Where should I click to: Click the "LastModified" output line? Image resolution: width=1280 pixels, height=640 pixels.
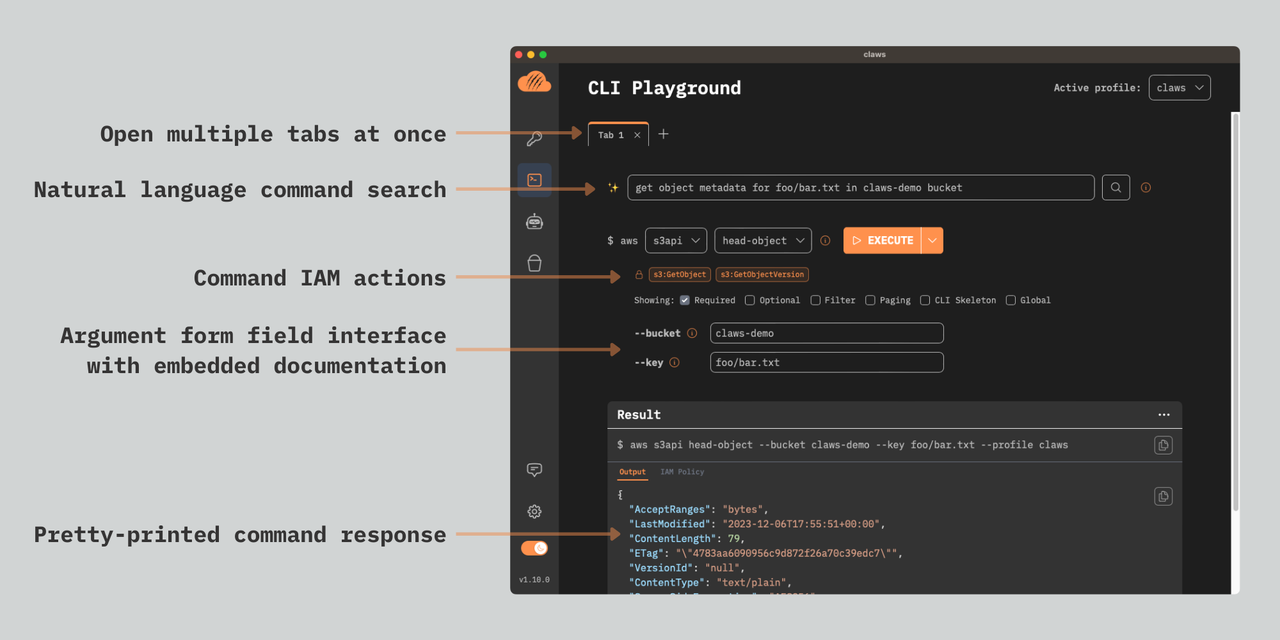pos(757,524)
